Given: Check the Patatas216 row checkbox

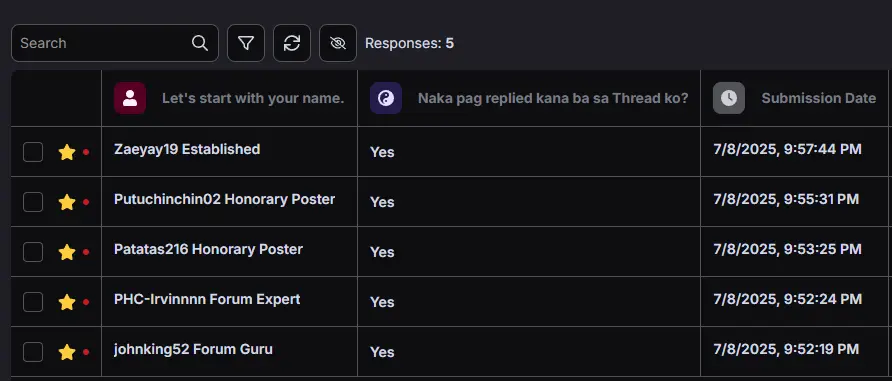Looking at the screenshot, I should pos(33,252).
